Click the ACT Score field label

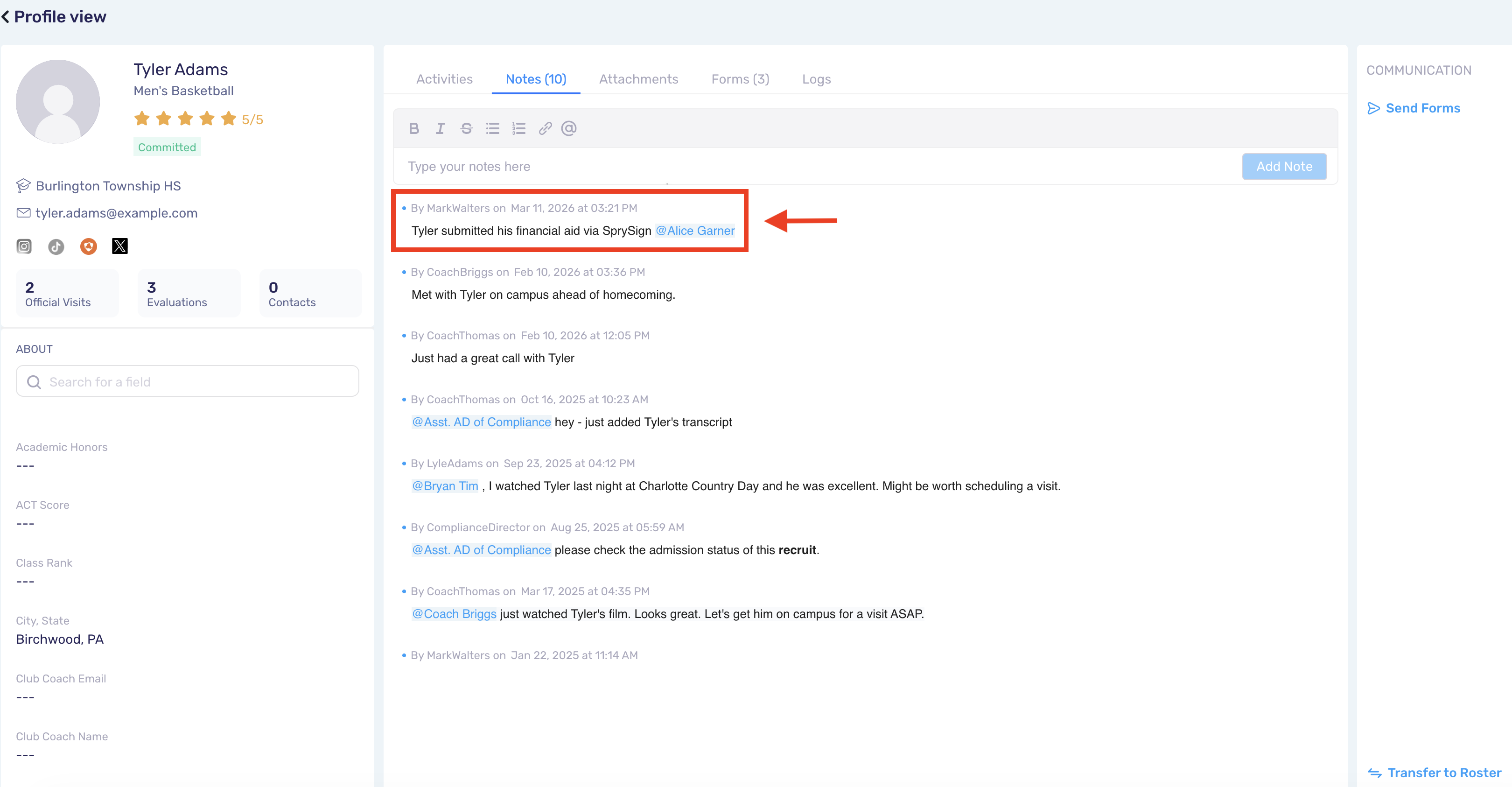(42, 505)
